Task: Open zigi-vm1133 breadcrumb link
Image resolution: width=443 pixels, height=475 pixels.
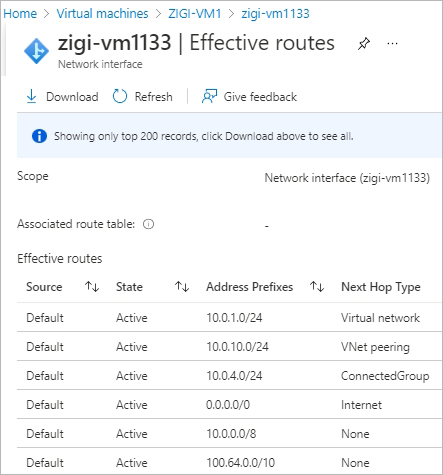Action: [x=275, y=14]
